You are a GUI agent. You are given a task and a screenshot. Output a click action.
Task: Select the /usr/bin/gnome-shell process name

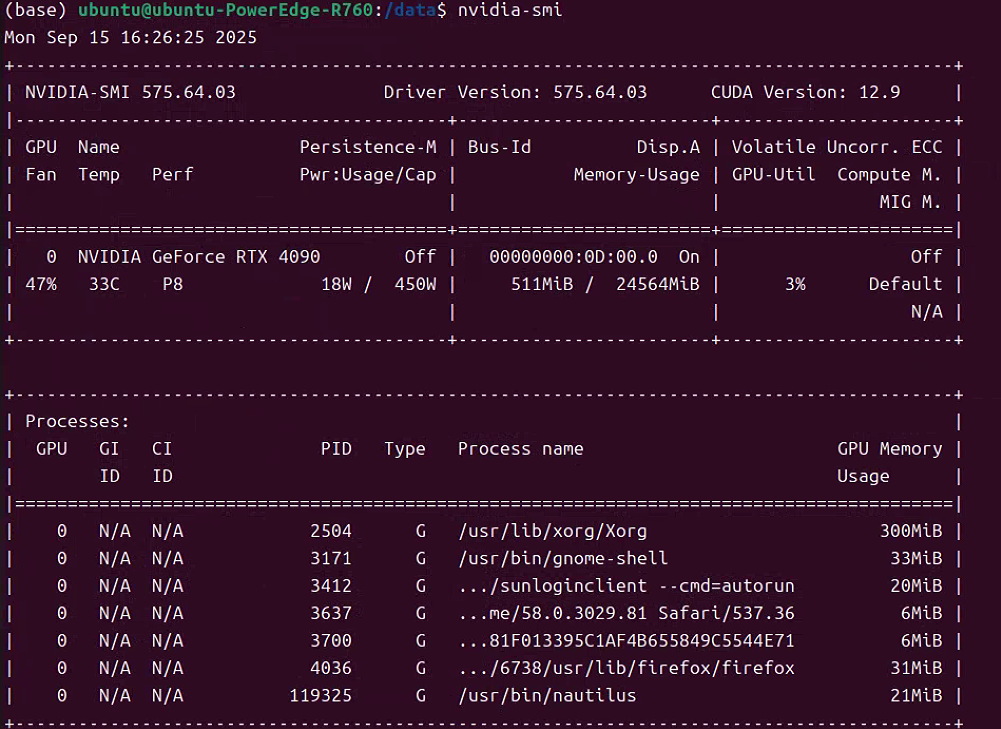click(x=563, y=559)
